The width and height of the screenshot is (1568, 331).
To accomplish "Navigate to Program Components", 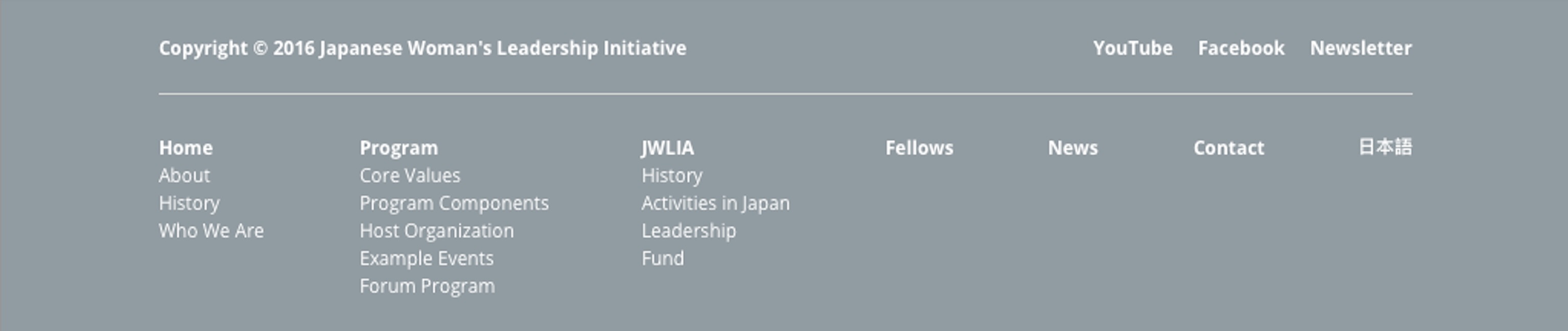I will pyautogui.click(x=454, y=203).
